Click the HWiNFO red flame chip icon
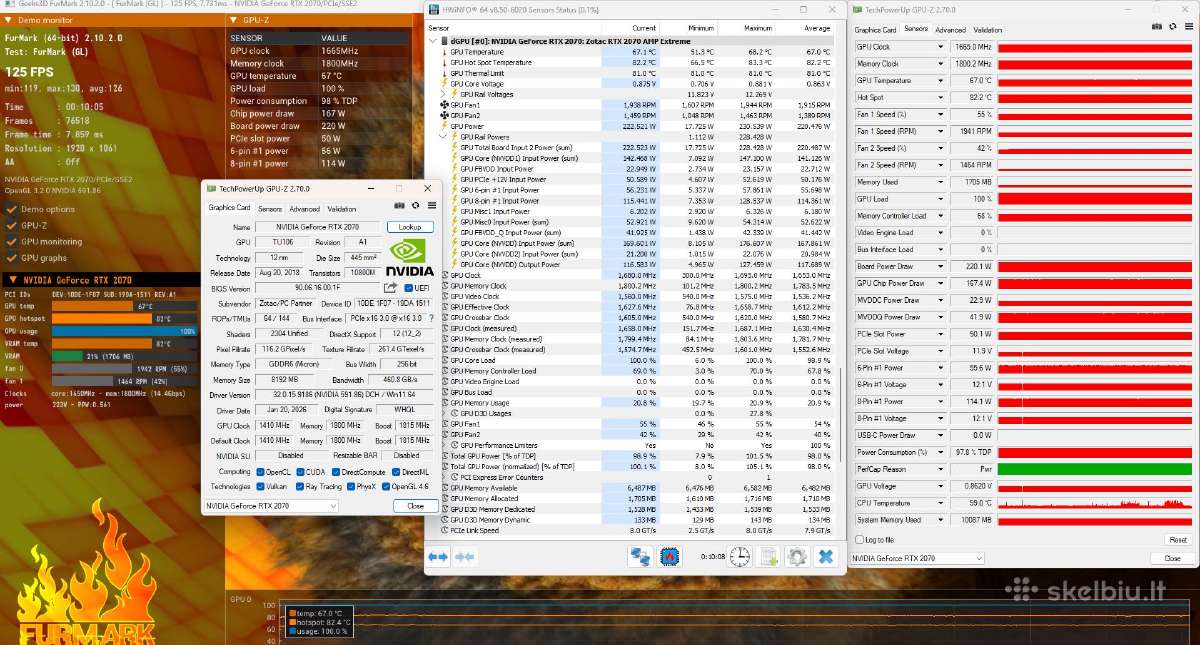Viewport: 1200px width, 645px height. click(x=671, y=557)
